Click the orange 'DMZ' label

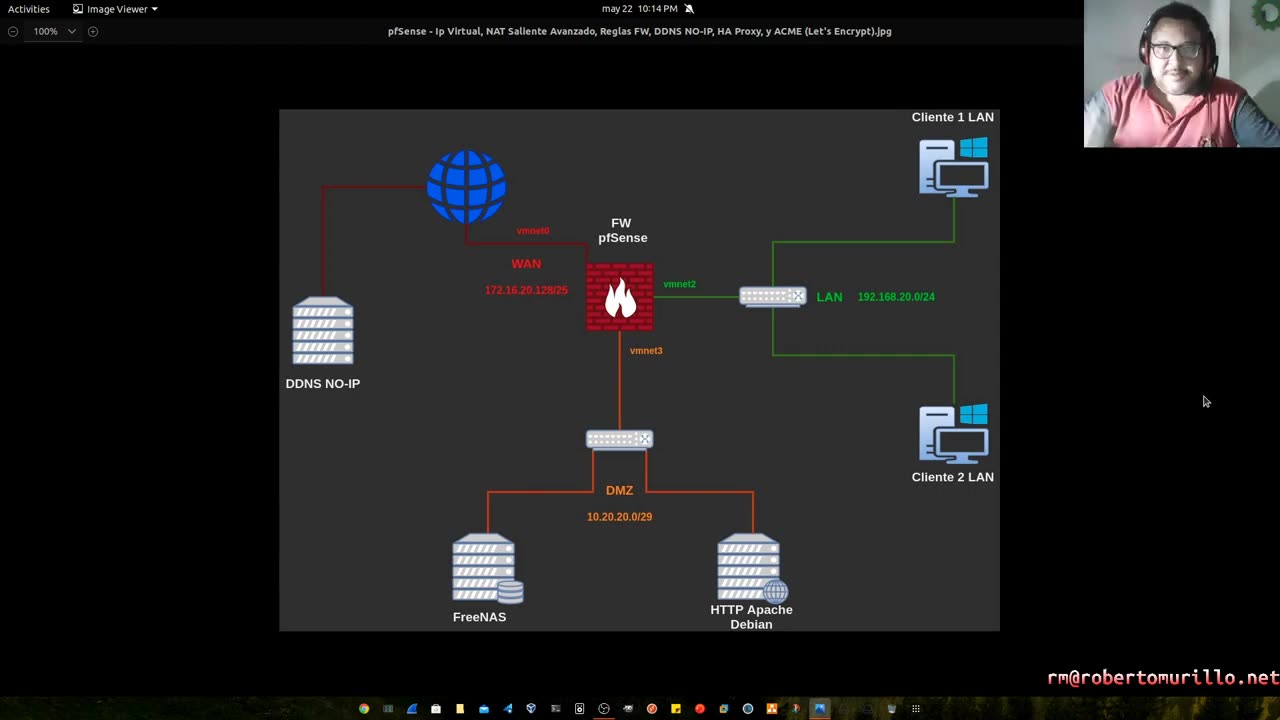(x=619, y=491)
